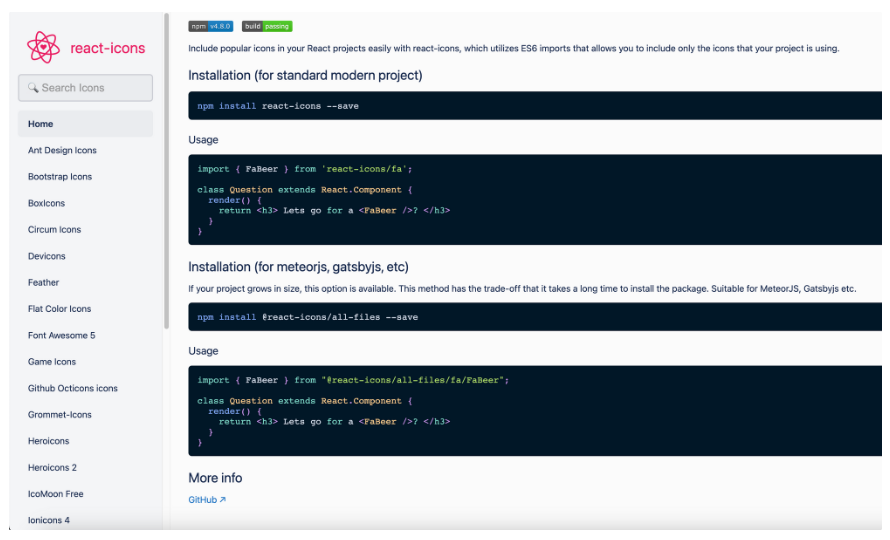This screenshot has width=890, height=540.
Task: Open Ionicons 4 set
Action: coord(49,520)
